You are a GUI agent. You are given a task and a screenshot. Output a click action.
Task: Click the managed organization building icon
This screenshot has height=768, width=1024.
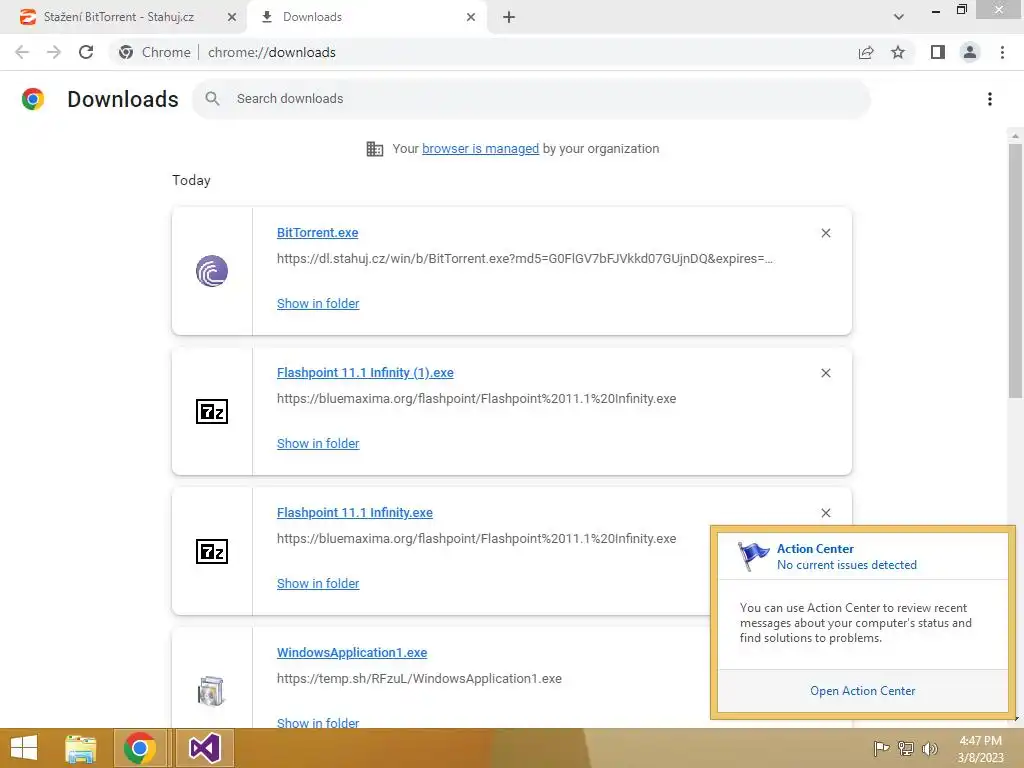(x=375, y=149)
